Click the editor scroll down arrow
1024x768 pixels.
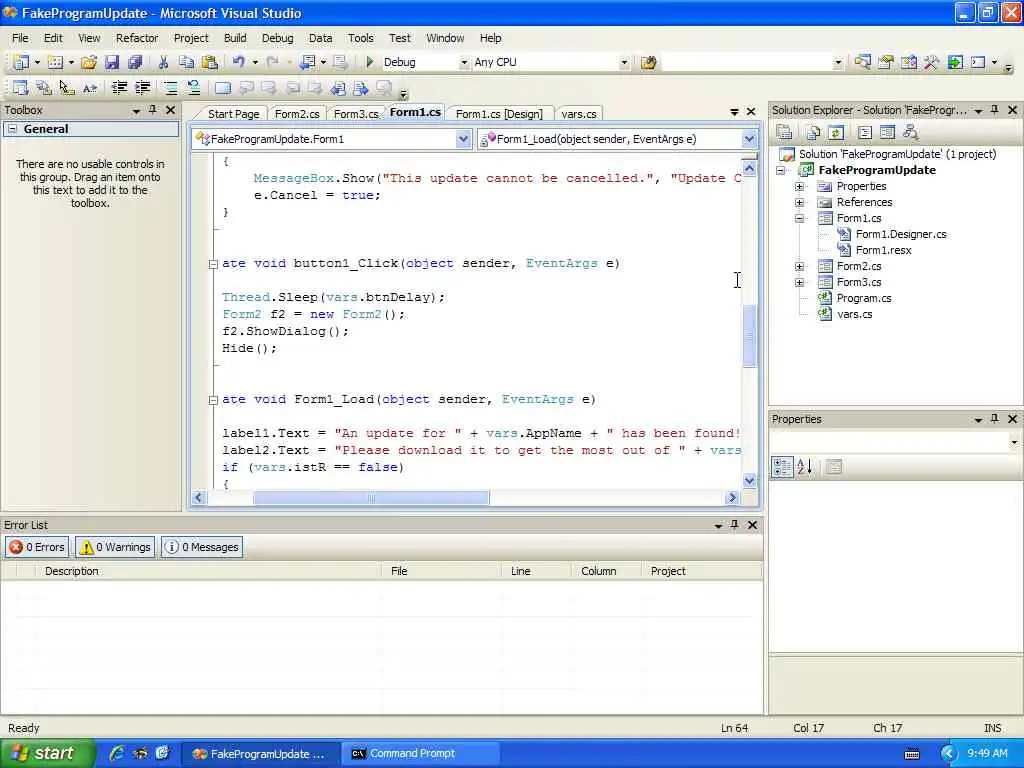(749, 481)
